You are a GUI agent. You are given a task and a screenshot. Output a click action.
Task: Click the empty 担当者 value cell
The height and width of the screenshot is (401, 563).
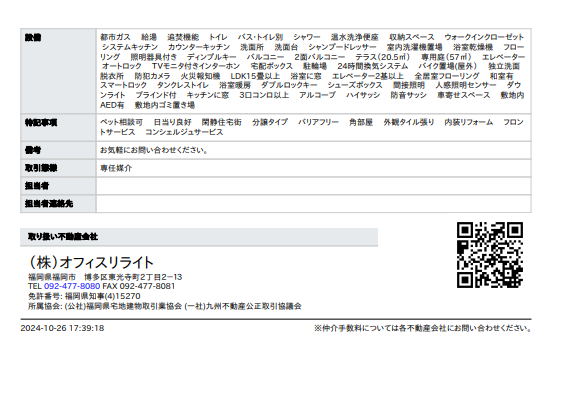tap(313, 186)
